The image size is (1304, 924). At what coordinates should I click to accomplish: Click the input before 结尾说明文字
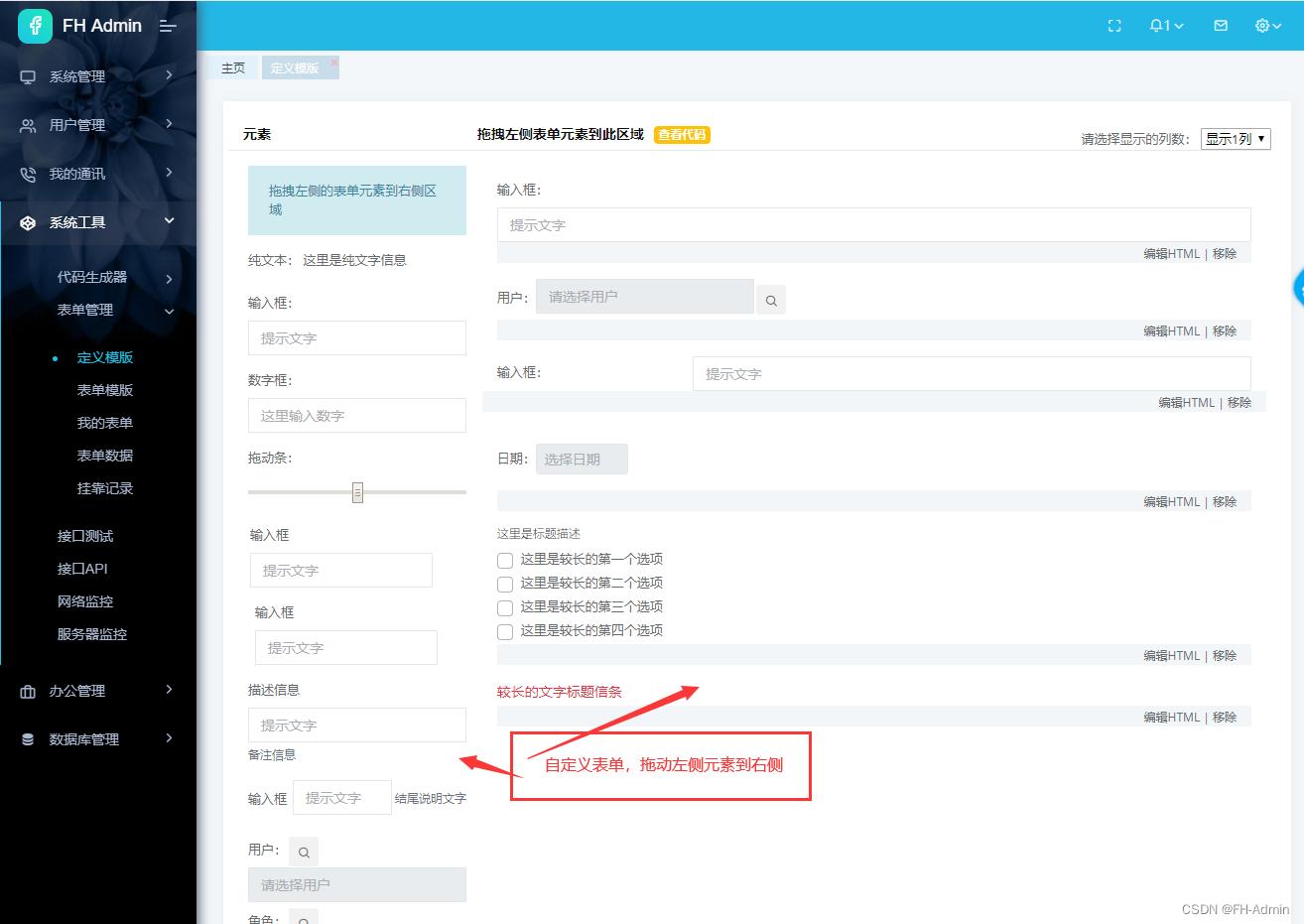(342, 798)
